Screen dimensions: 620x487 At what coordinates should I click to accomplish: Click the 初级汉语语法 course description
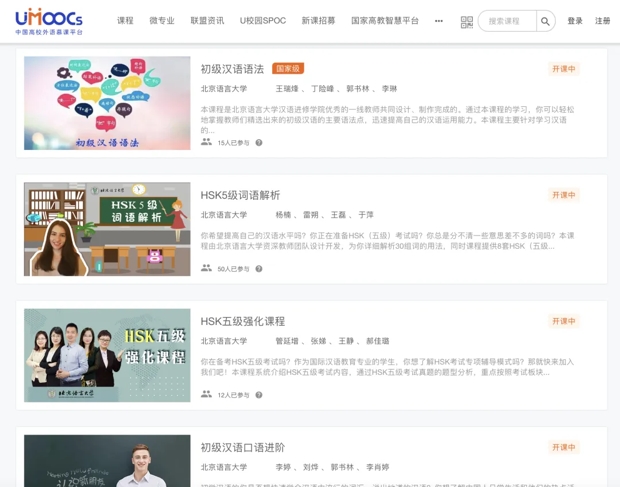pyautogui.click(x=388, y=120)
